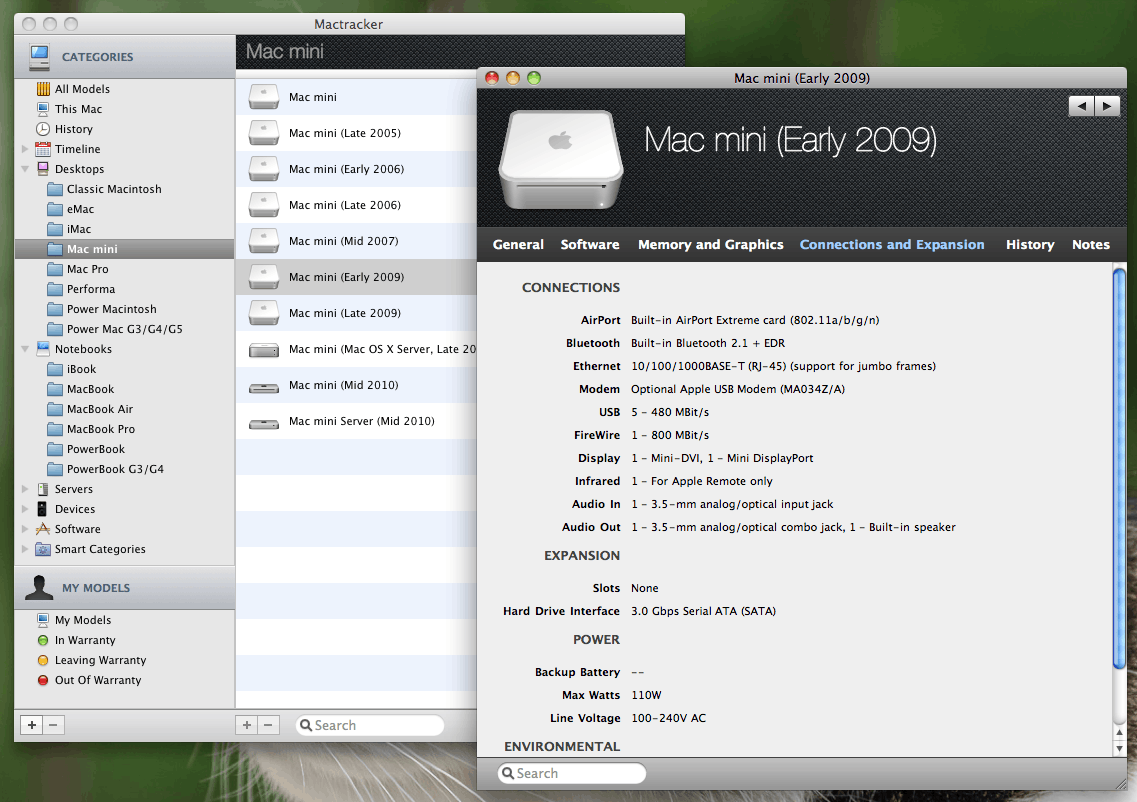Expand the Timeline disclosure triangle

click(x=25, y=149)
